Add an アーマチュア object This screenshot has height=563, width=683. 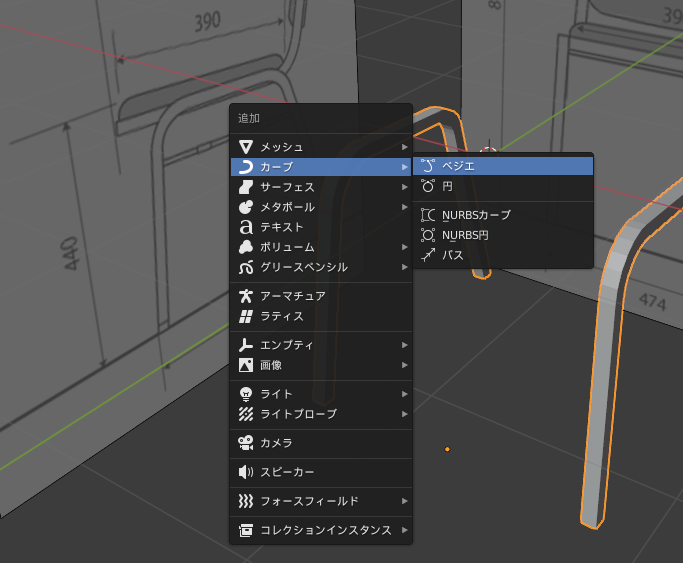click(321, 296)
